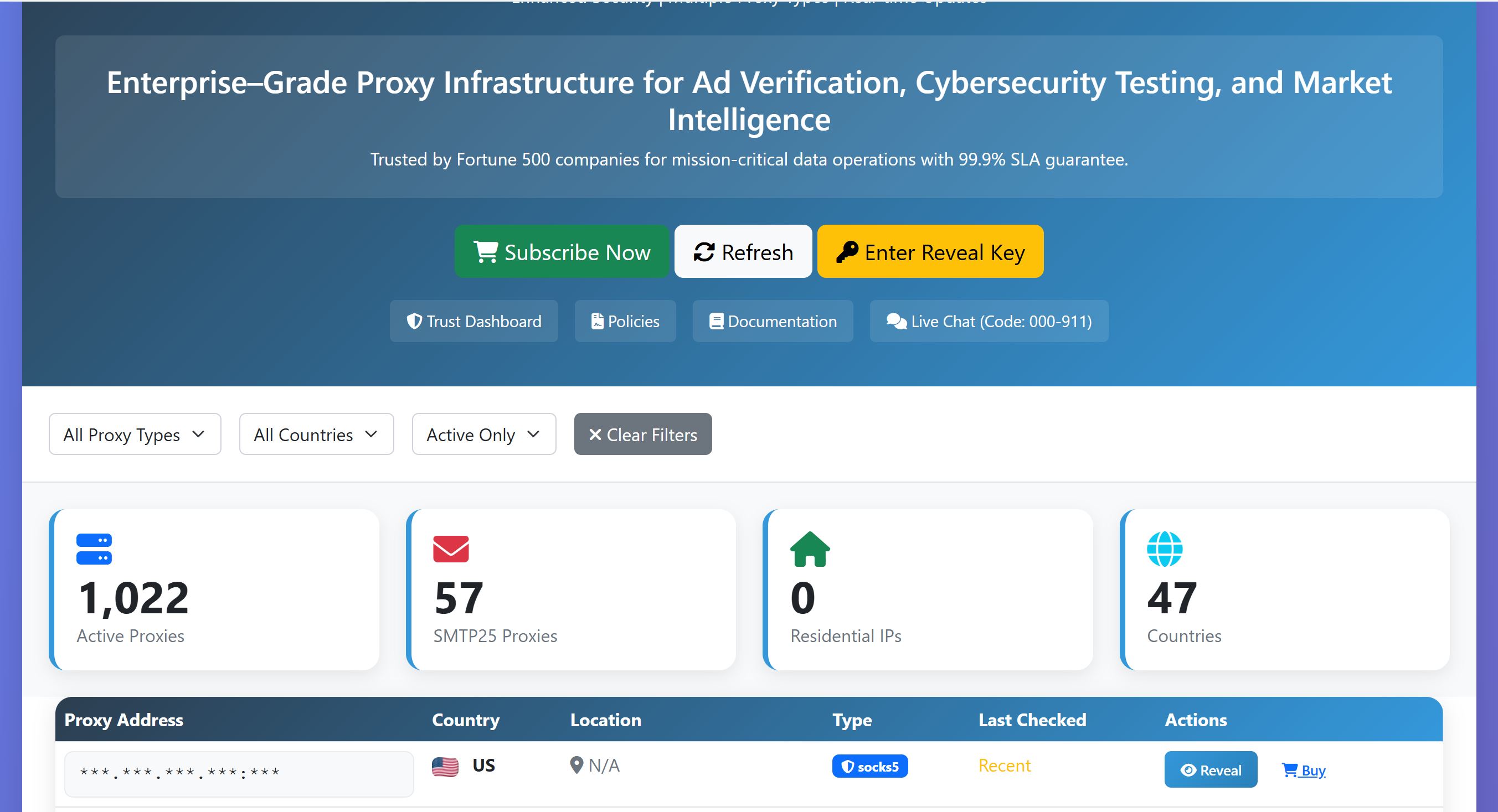Start Live Chat with code 000-911
Viewport: 1498px width, 812px height.
click(x=989, y=322)
